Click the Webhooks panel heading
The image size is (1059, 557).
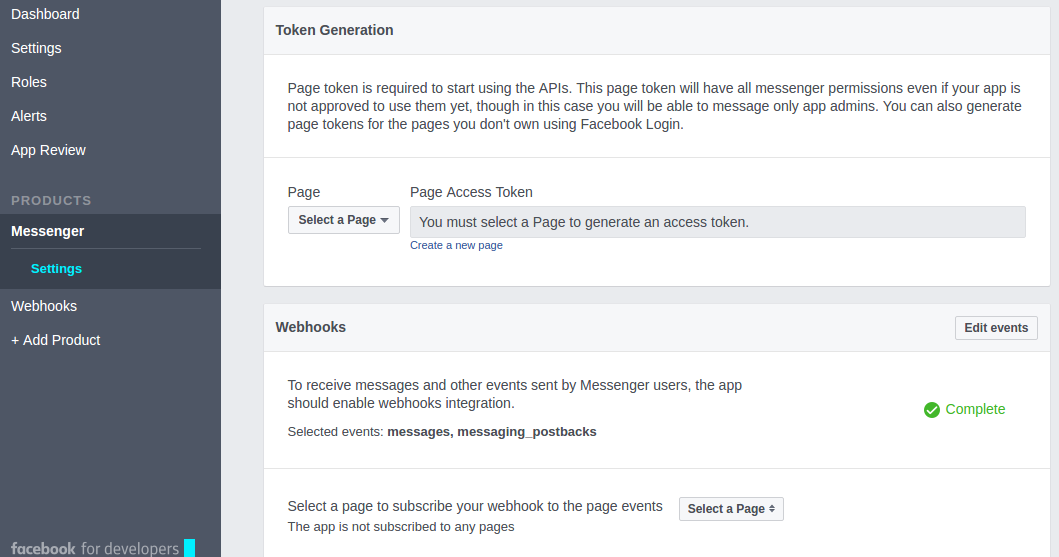[x=311, y=327]
